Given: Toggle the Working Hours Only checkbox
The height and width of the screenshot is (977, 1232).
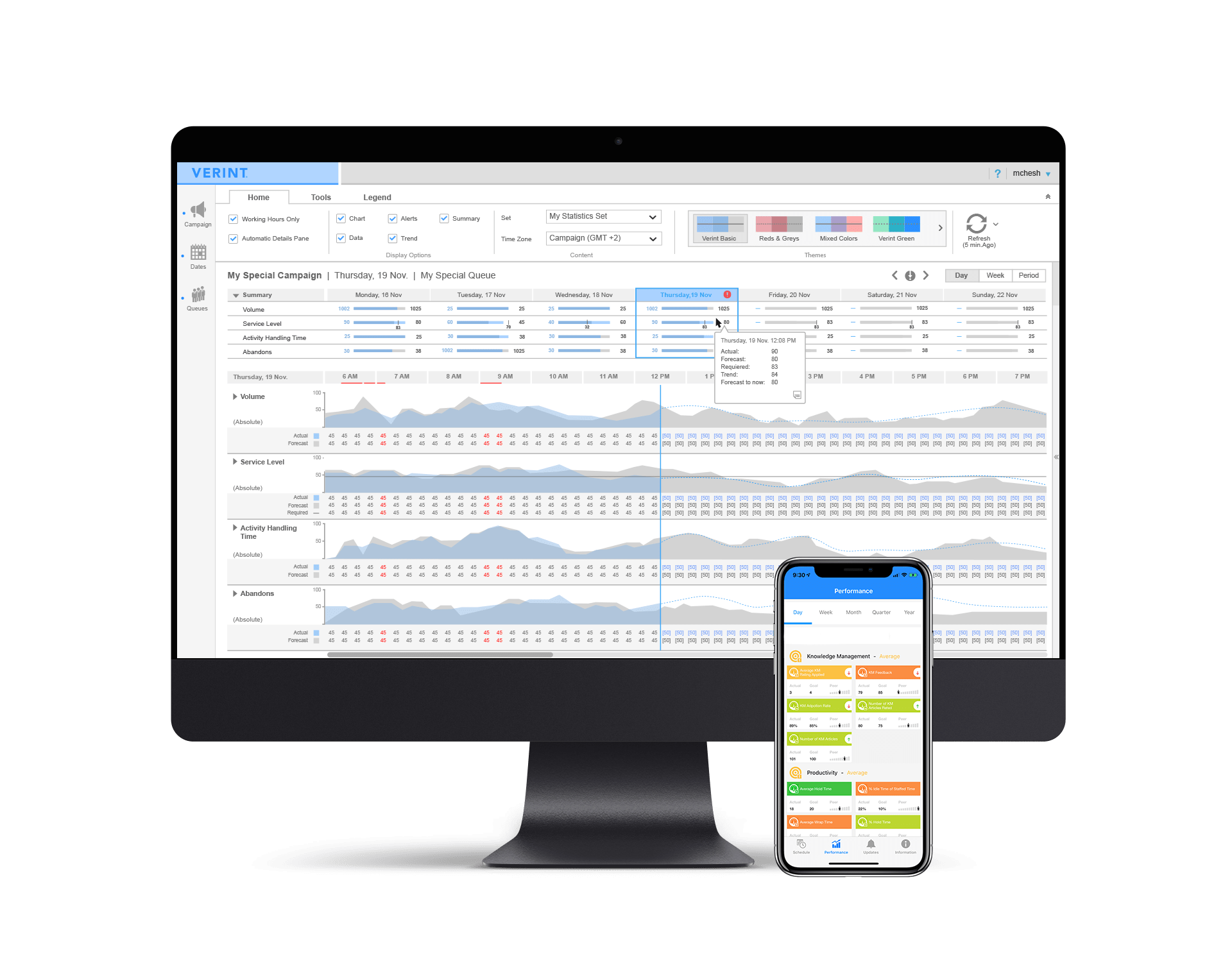Looking at the screenshot, I should click(x=235, y=218).
